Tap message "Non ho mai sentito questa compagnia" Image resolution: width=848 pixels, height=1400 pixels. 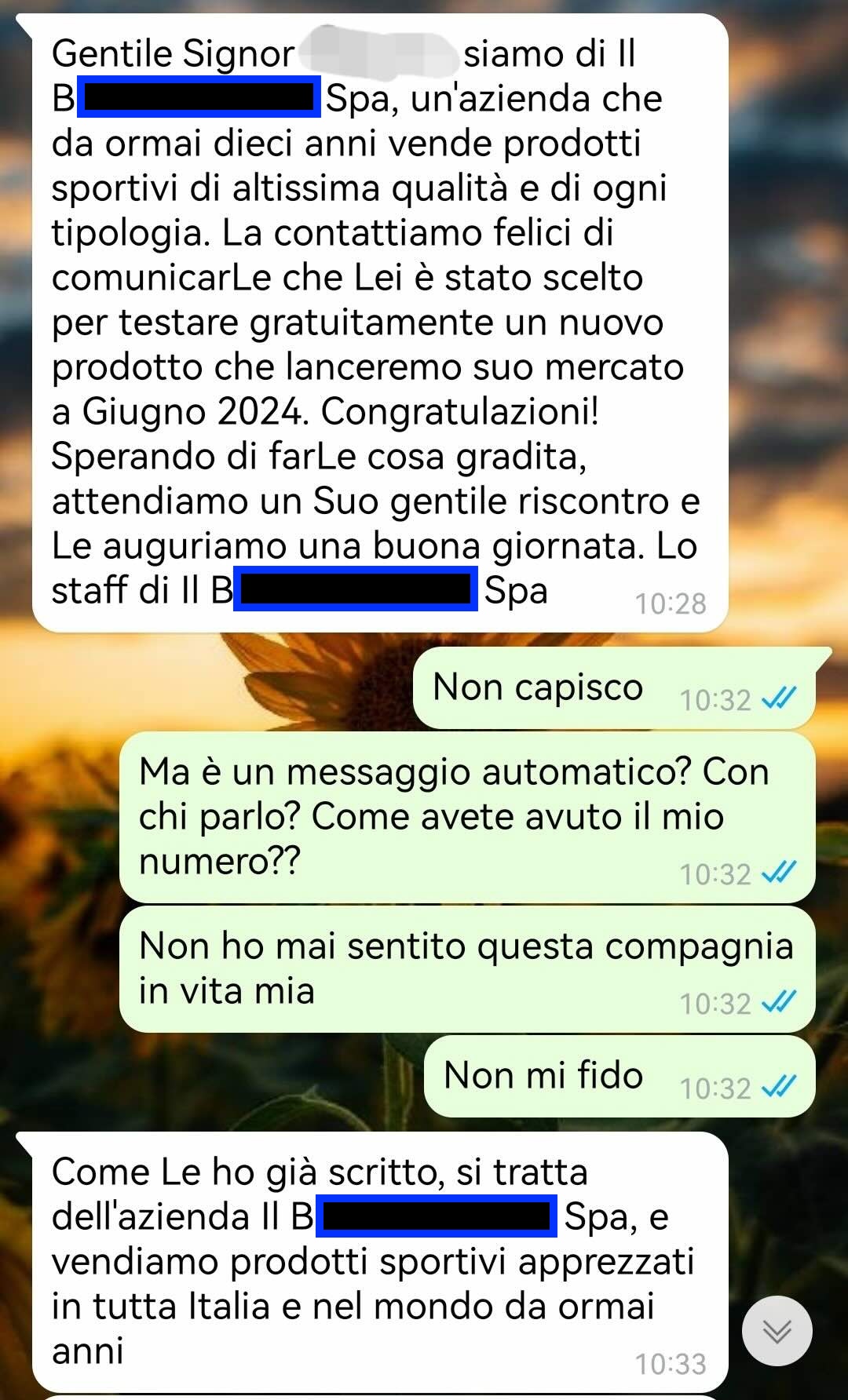click(x=467, y=969)
